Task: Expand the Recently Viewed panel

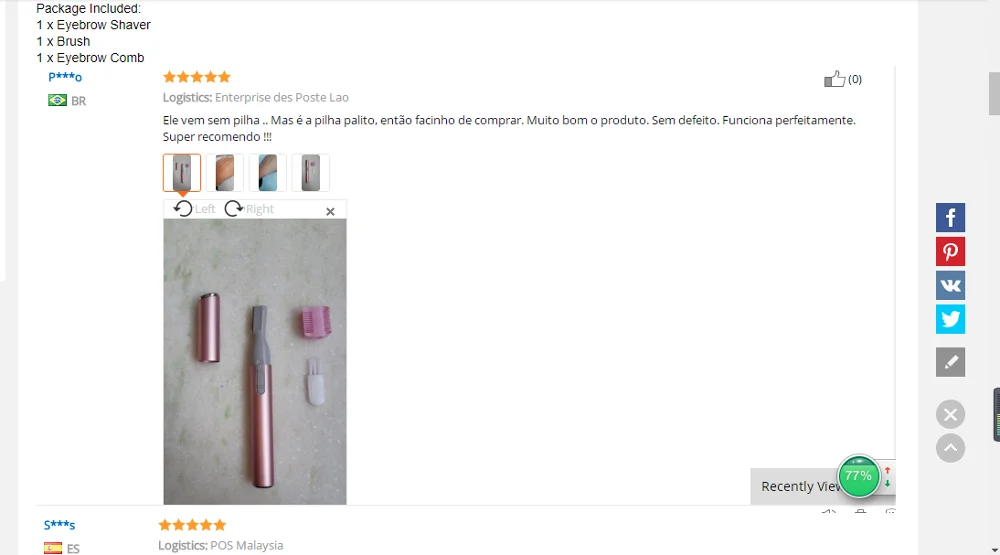Action: pos(800,486)
